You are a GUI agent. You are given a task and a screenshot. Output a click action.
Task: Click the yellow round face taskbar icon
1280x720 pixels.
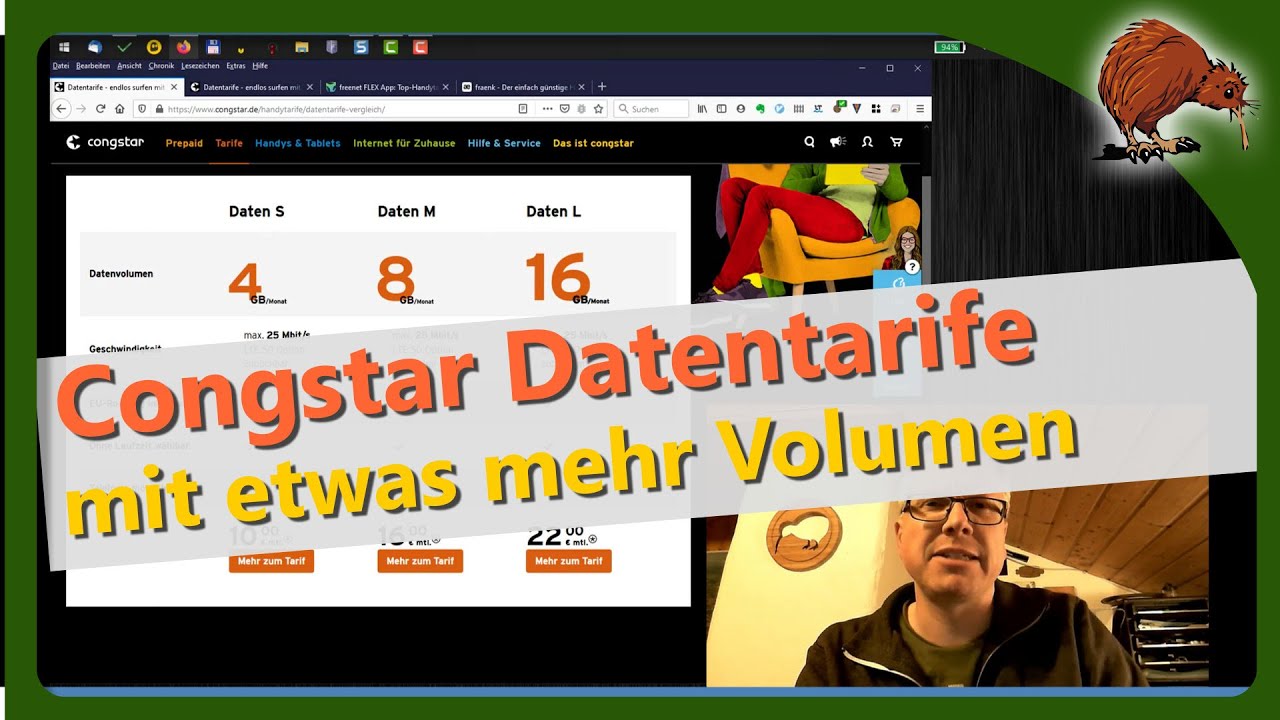pyautogui.click(x=154, y=47)
